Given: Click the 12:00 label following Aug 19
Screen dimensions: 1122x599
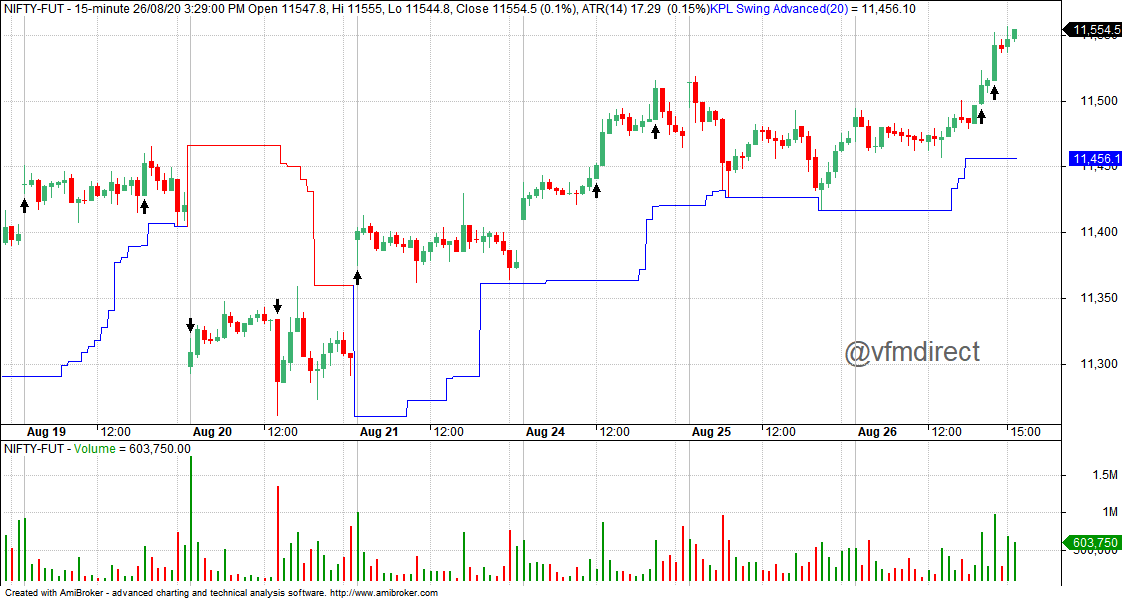Looking at the screenshot, I should pyautogui.click(x=115, y=432).
